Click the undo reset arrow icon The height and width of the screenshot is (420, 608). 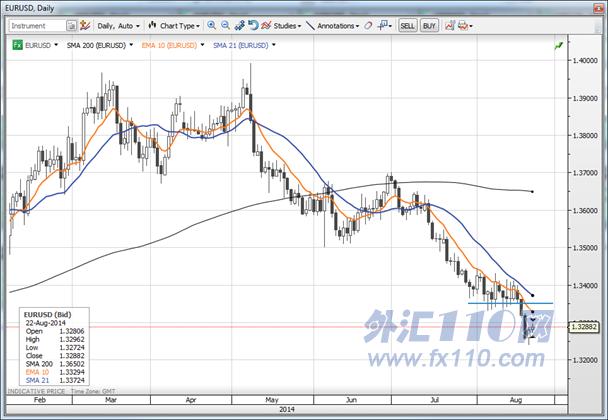click(253, 26)
